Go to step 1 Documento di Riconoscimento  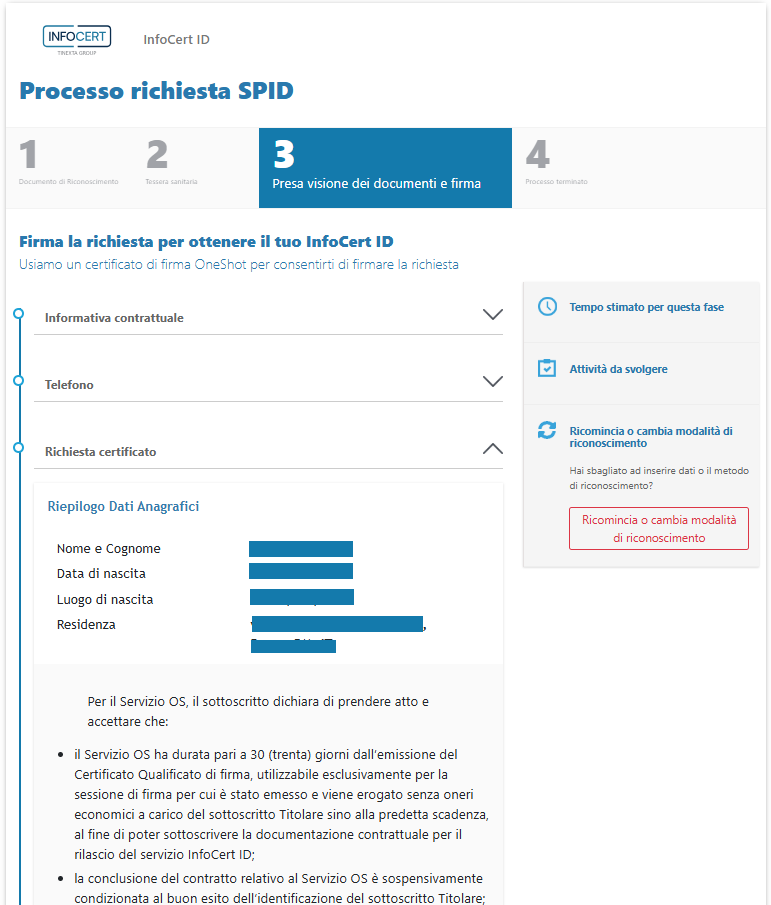click(x=68, y=166)
